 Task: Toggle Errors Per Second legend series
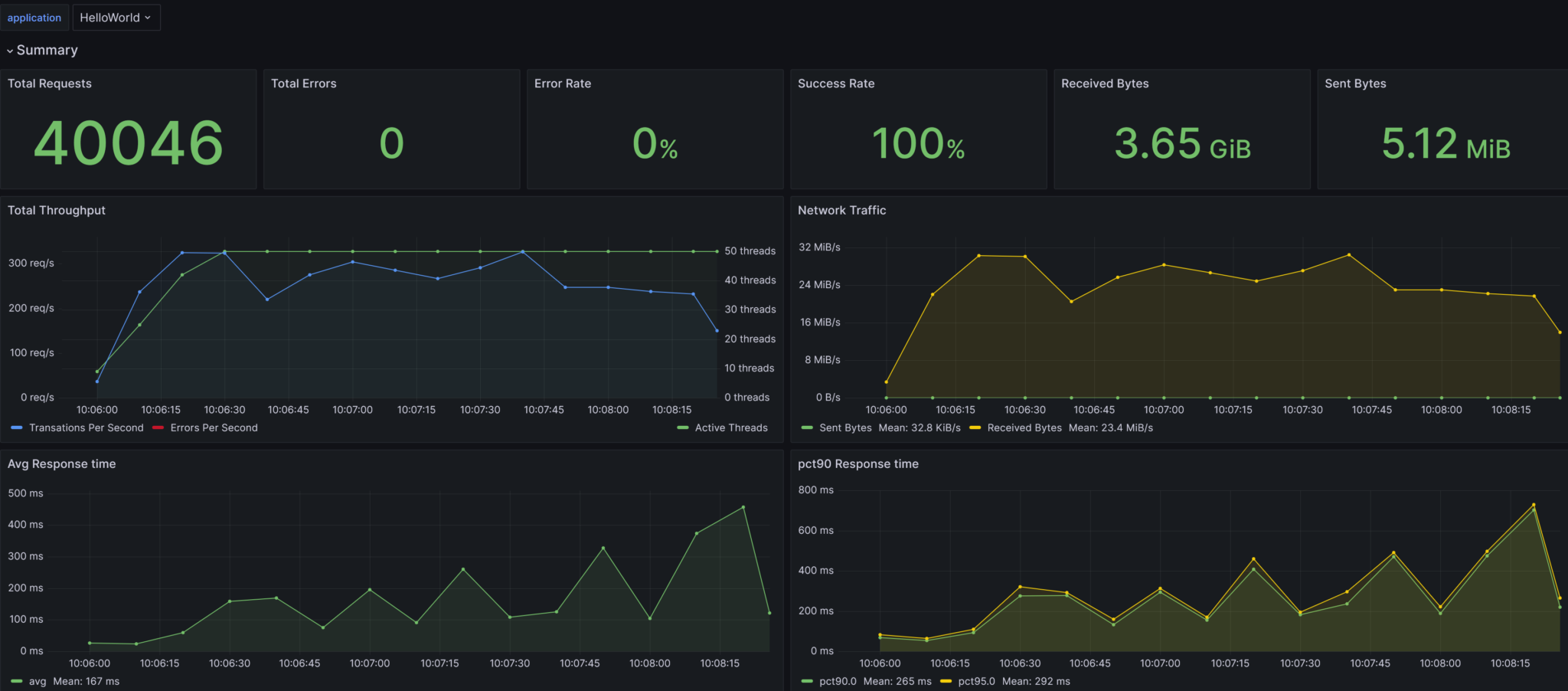(x=214, y=428)
